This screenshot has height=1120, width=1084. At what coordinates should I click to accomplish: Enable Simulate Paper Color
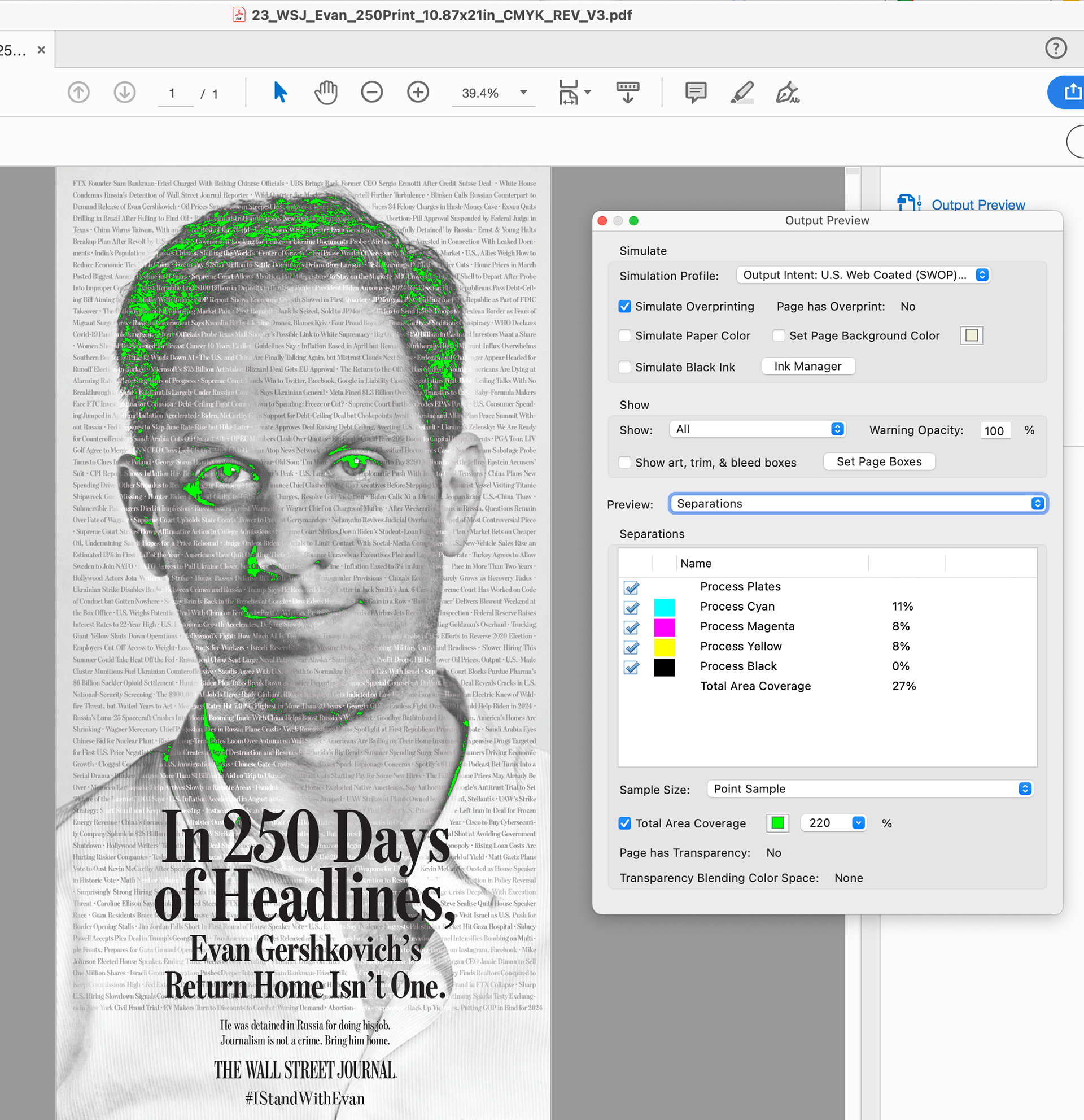[x=625, y=336]
